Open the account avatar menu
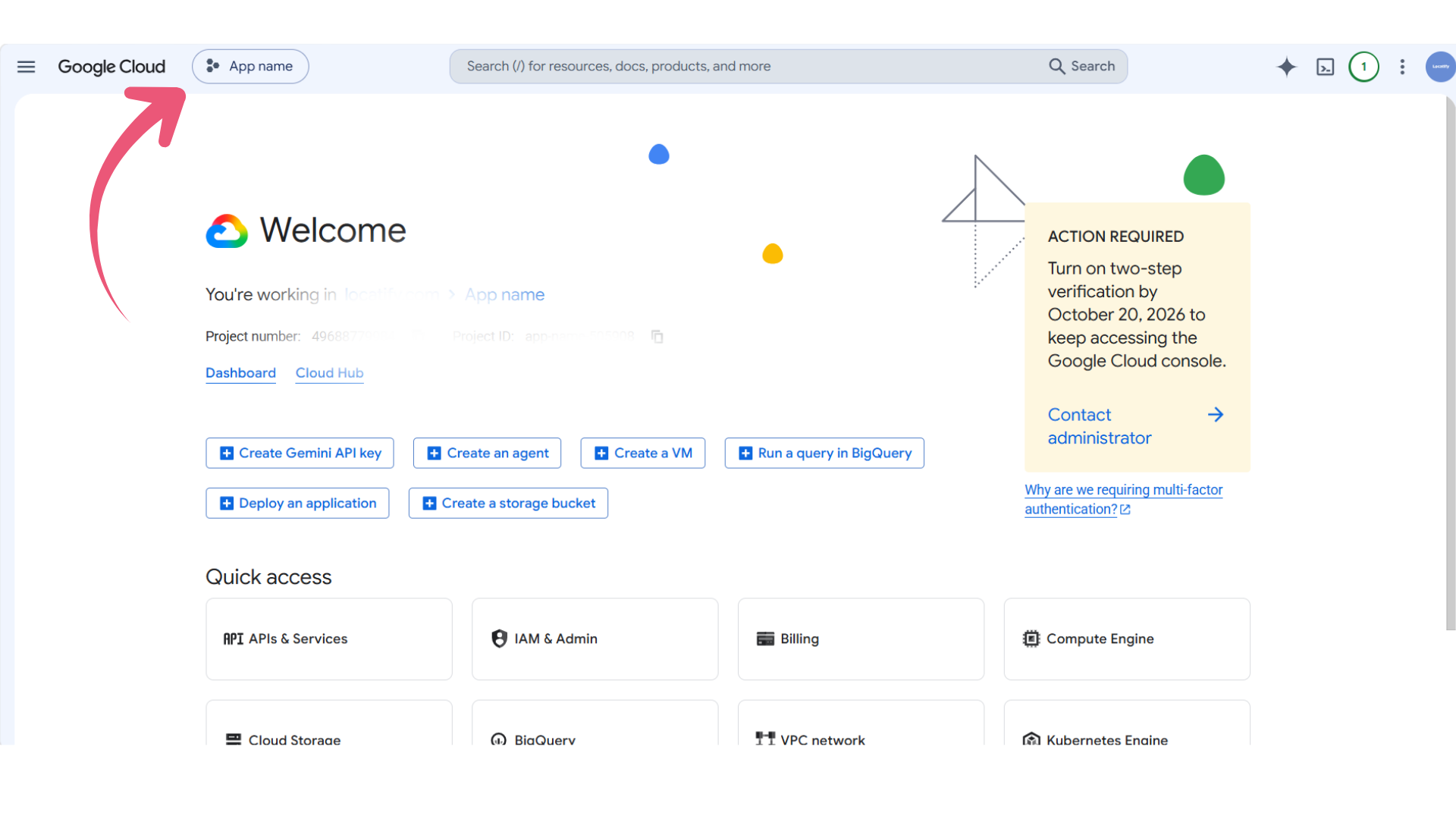The image size is (1456, 819). tap(1440, 67)
